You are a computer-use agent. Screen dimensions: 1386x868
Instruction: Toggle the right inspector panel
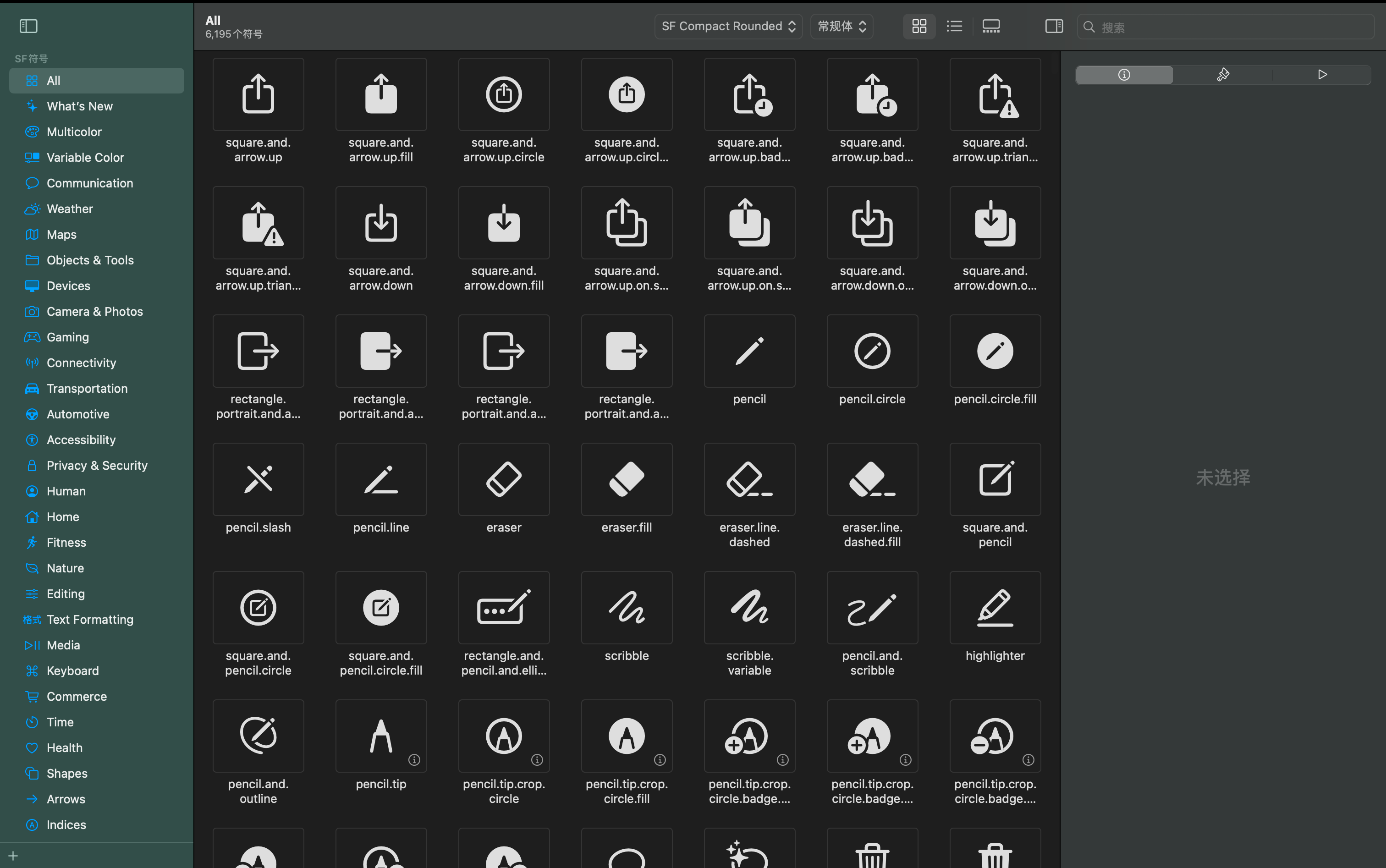1054,26
